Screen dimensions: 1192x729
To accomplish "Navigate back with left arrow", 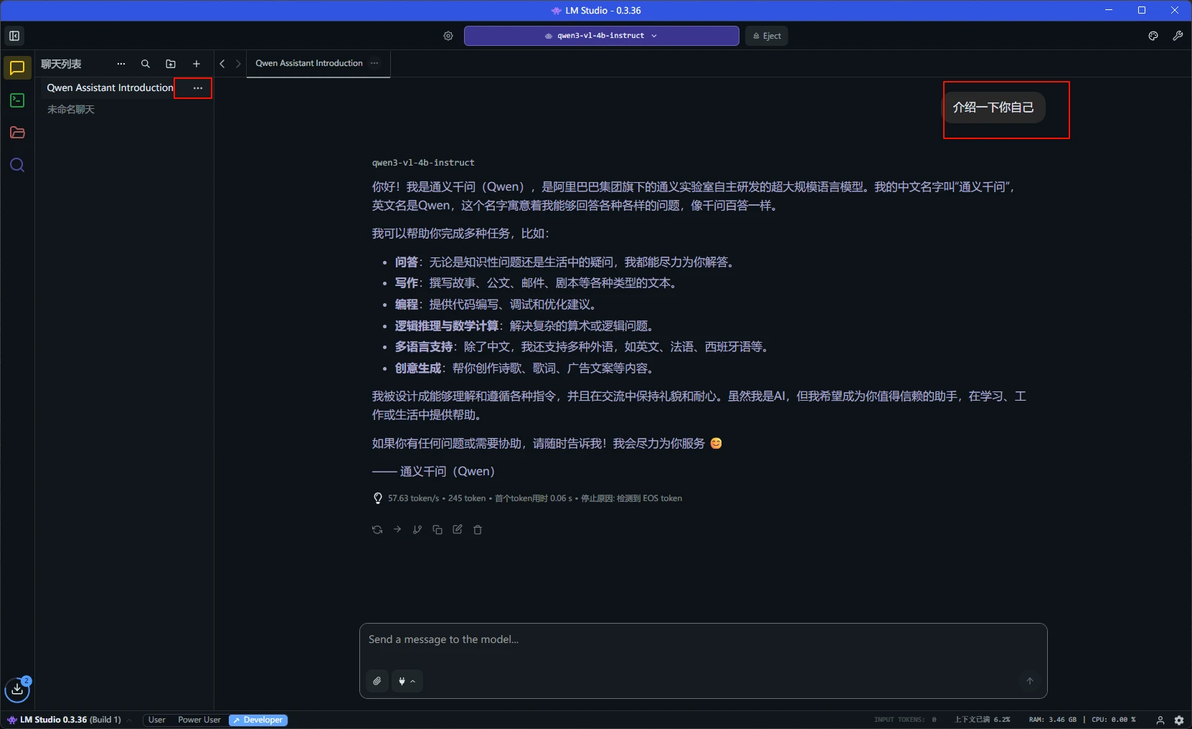I will [222, 64].
